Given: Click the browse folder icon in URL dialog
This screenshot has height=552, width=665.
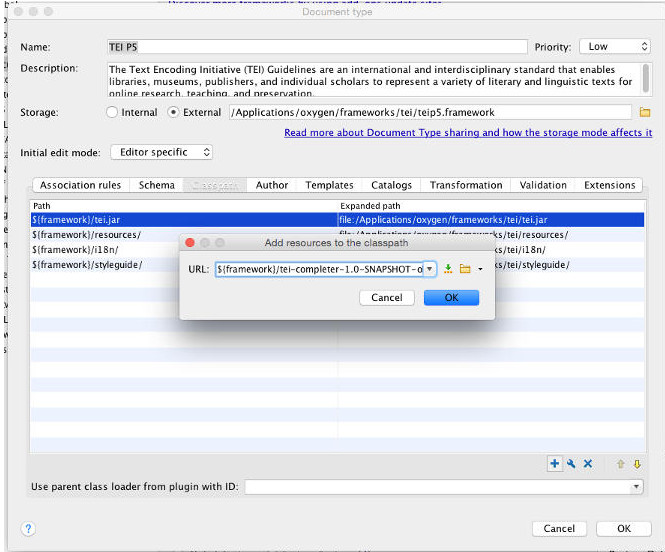Looking at the screenshot, I should (x=465, y=269).
